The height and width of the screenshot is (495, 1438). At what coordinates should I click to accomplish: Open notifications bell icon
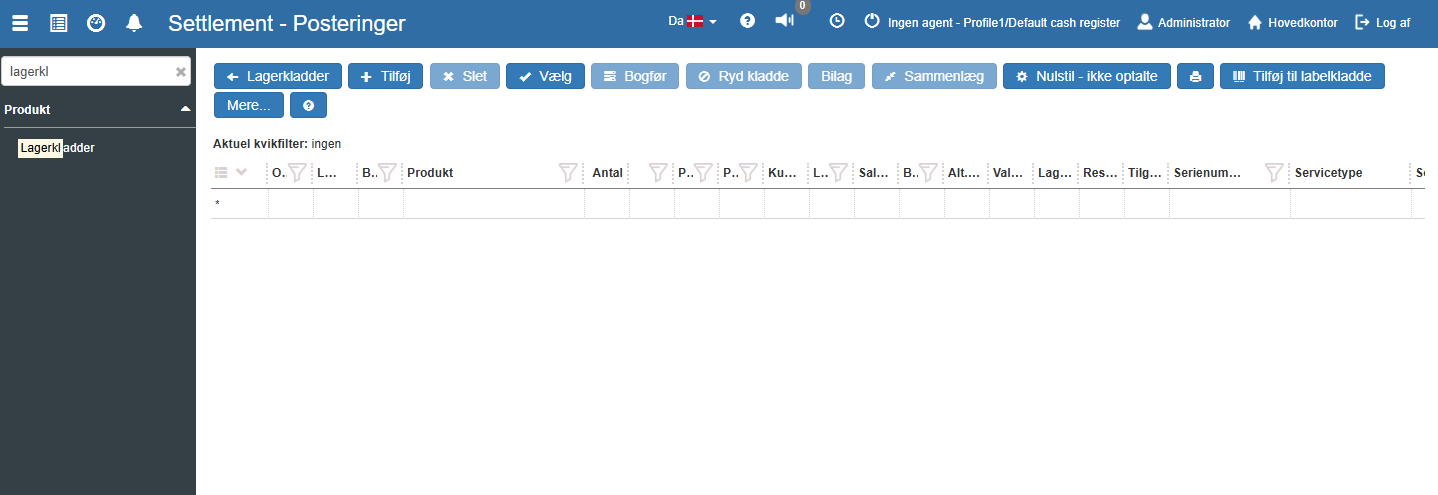(134, 22)
